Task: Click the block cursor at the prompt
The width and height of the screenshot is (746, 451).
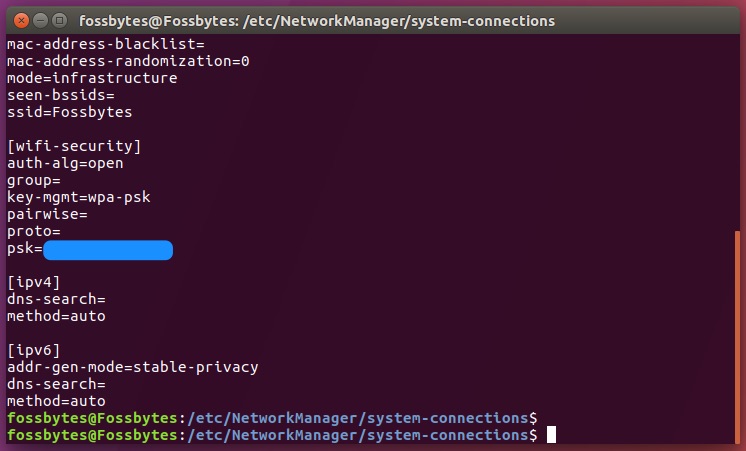Action: click(551, 435)
